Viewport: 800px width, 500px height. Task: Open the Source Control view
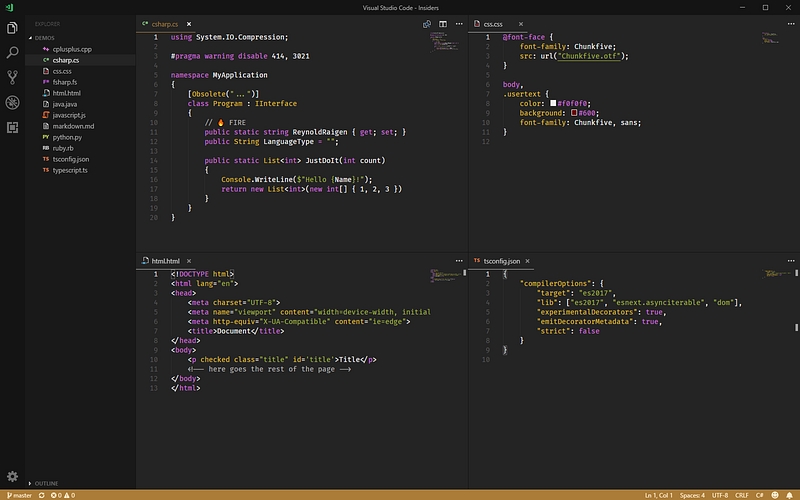[12, 76]
